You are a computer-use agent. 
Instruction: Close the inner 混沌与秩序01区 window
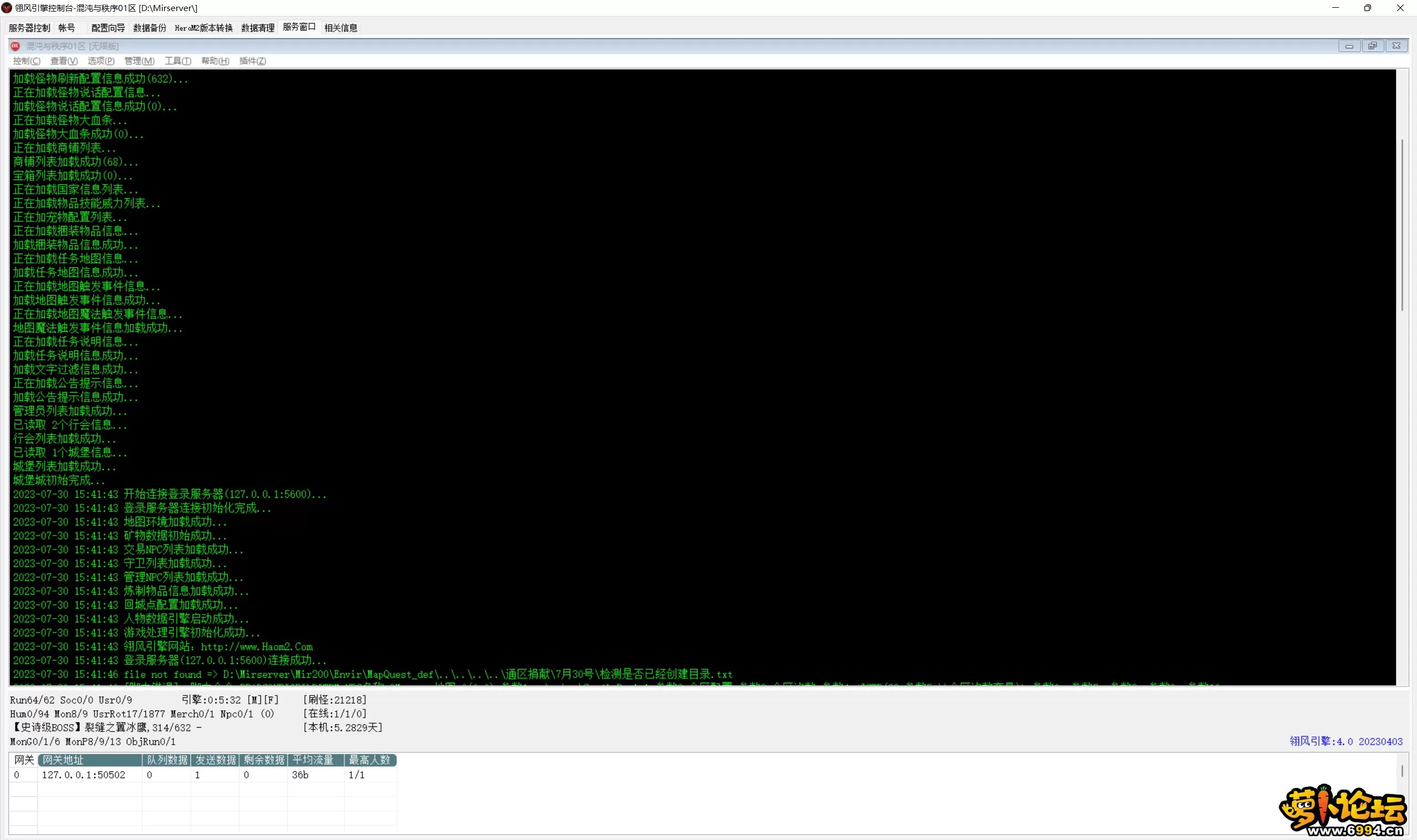click(x=1396, y=46)
